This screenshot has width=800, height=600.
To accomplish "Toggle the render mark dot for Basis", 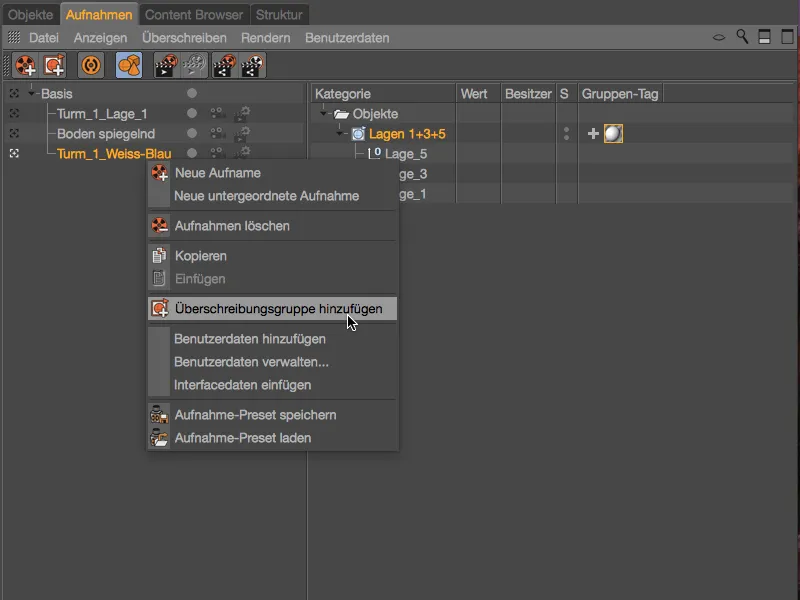I will (192, 93).
